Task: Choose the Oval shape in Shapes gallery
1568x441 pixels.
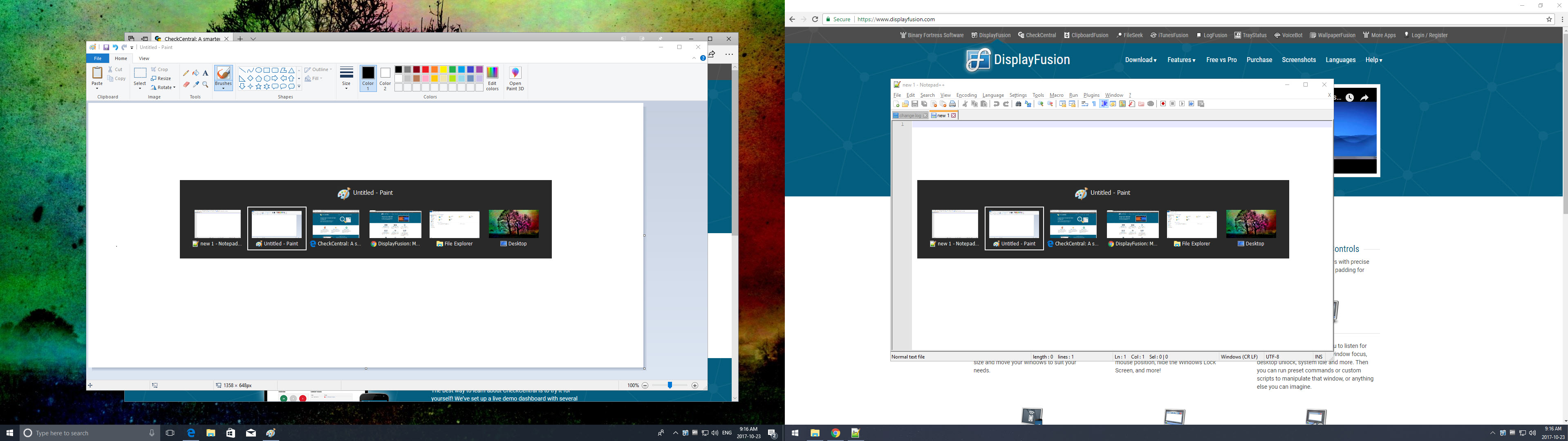Action: tap(259, 70)
